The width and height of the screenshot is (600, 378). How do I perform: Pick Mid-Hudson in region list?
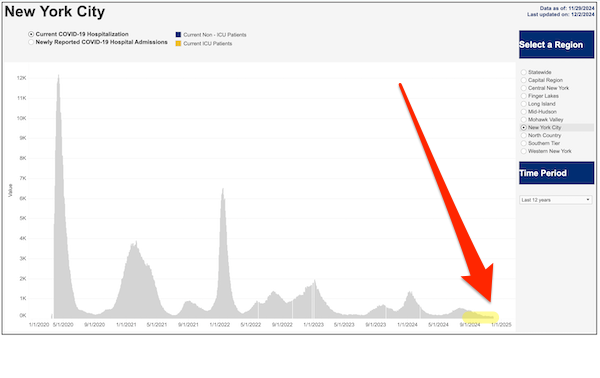(x=523, y=112)
